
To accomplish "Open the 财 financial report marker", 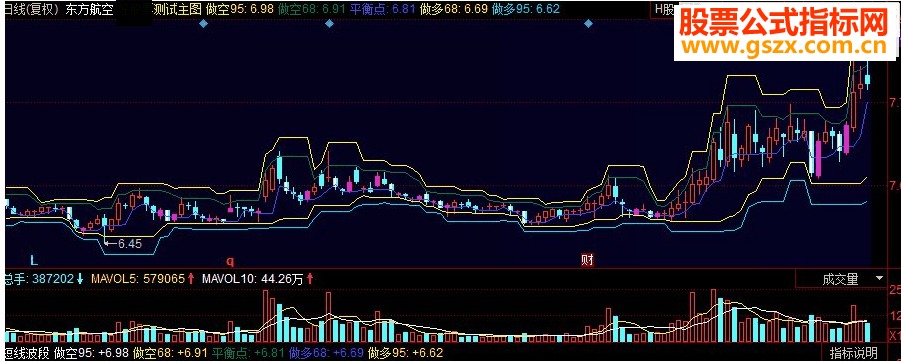I will pos(587,261).
